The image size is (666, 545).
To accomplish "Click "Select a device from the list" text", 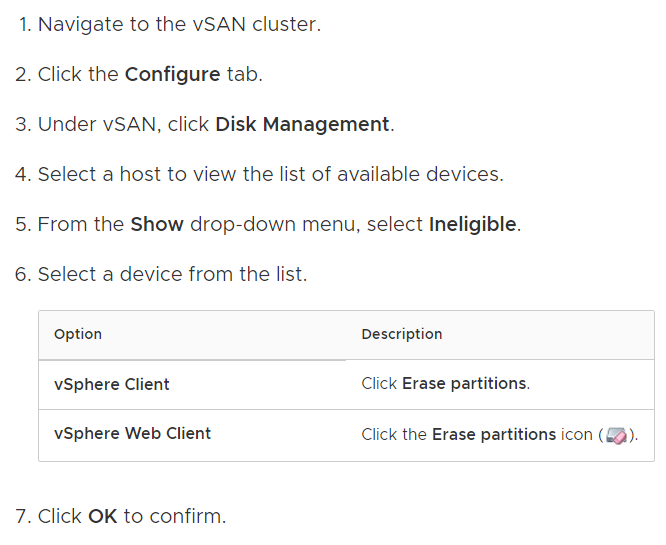I will 172,274.
